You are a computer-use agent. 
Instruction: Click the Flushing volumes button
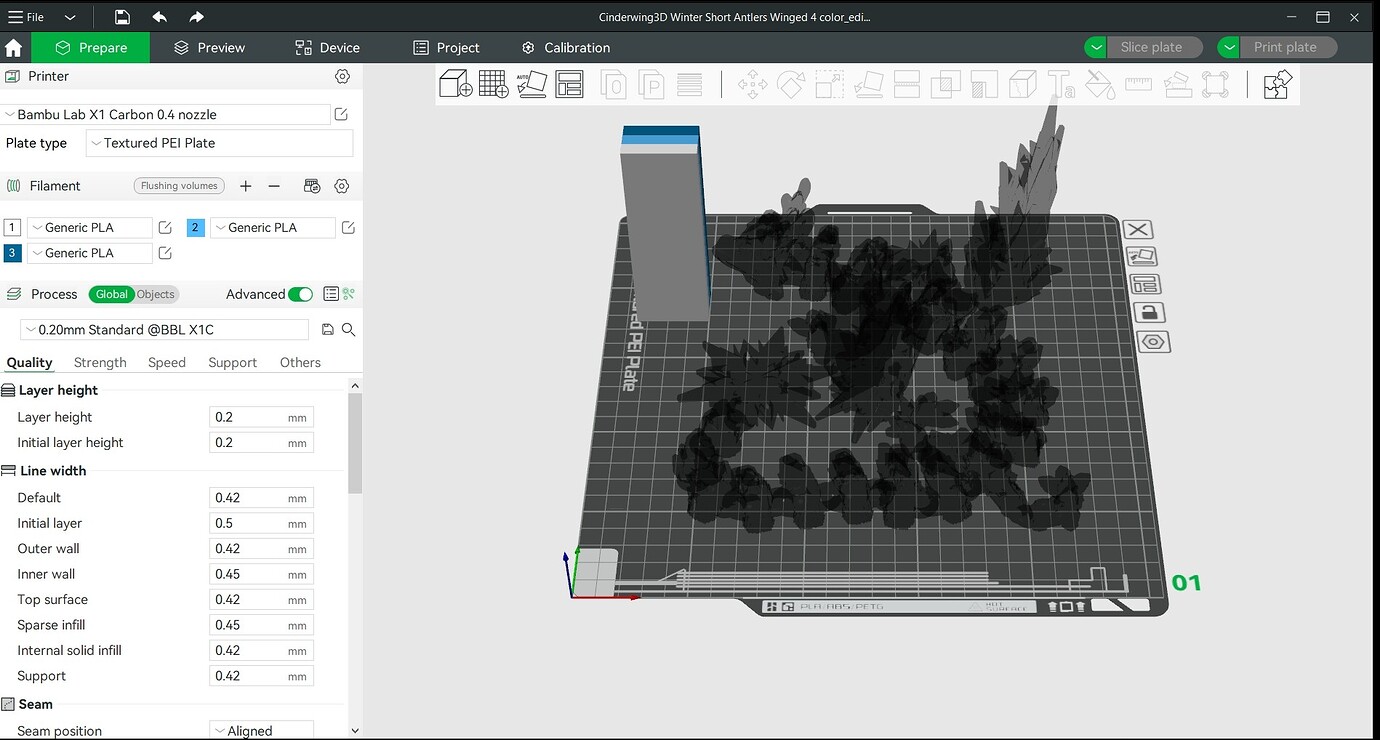(179, 186)
